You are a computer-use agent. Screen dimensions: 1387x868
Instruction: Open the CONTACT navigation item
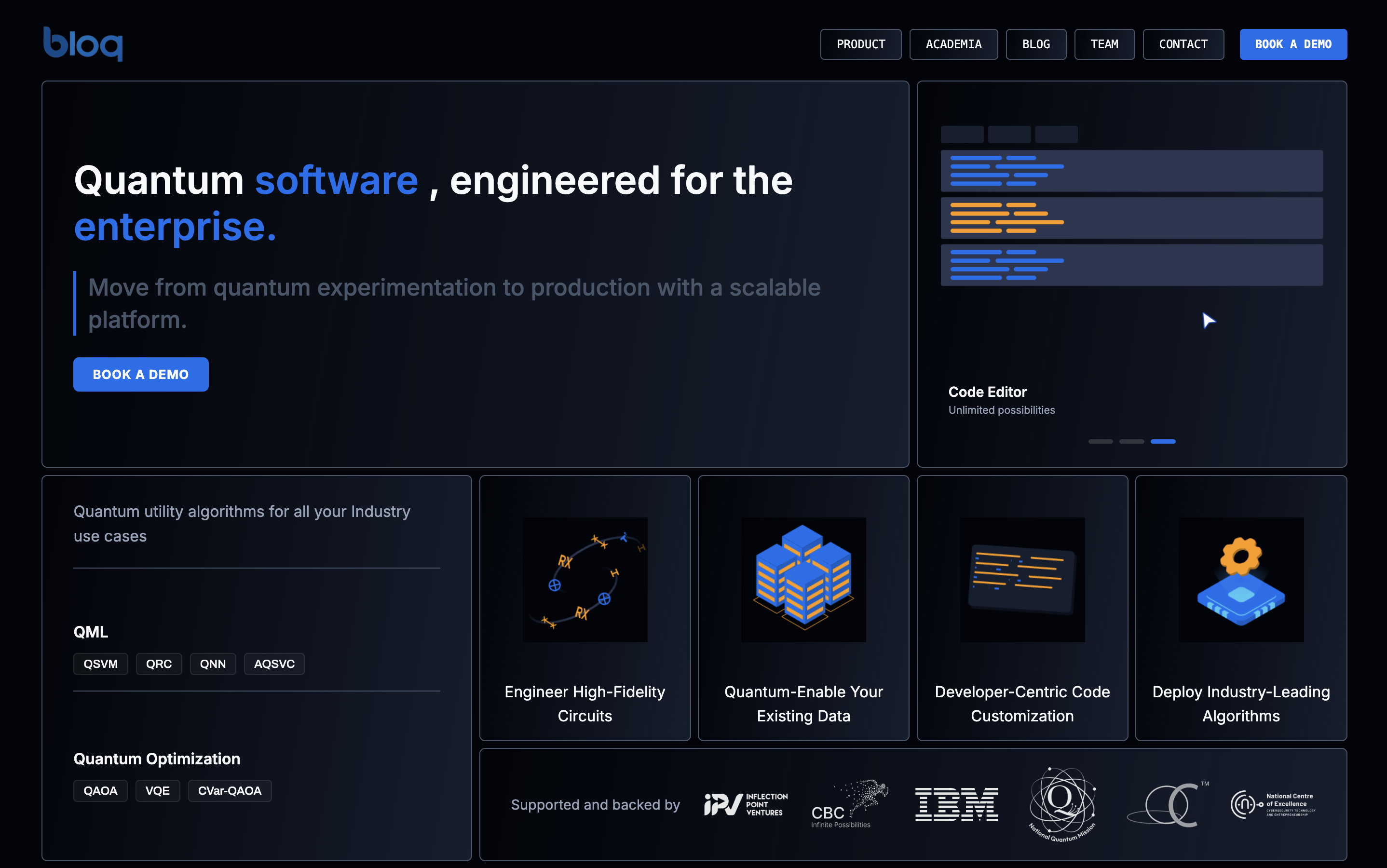[1183, 44]
